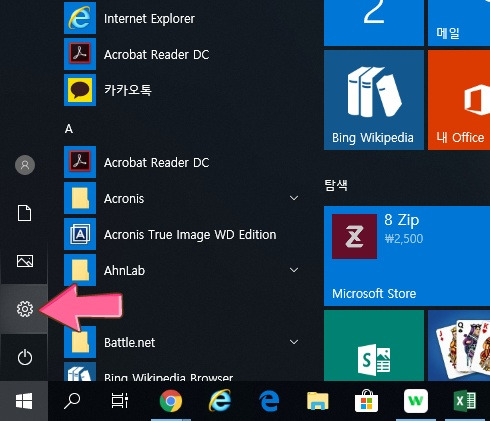The image size is (490, 421).
Task: Expand the Battle.net folder chevron
Action: pyautogui.click(x=294, y=342)
